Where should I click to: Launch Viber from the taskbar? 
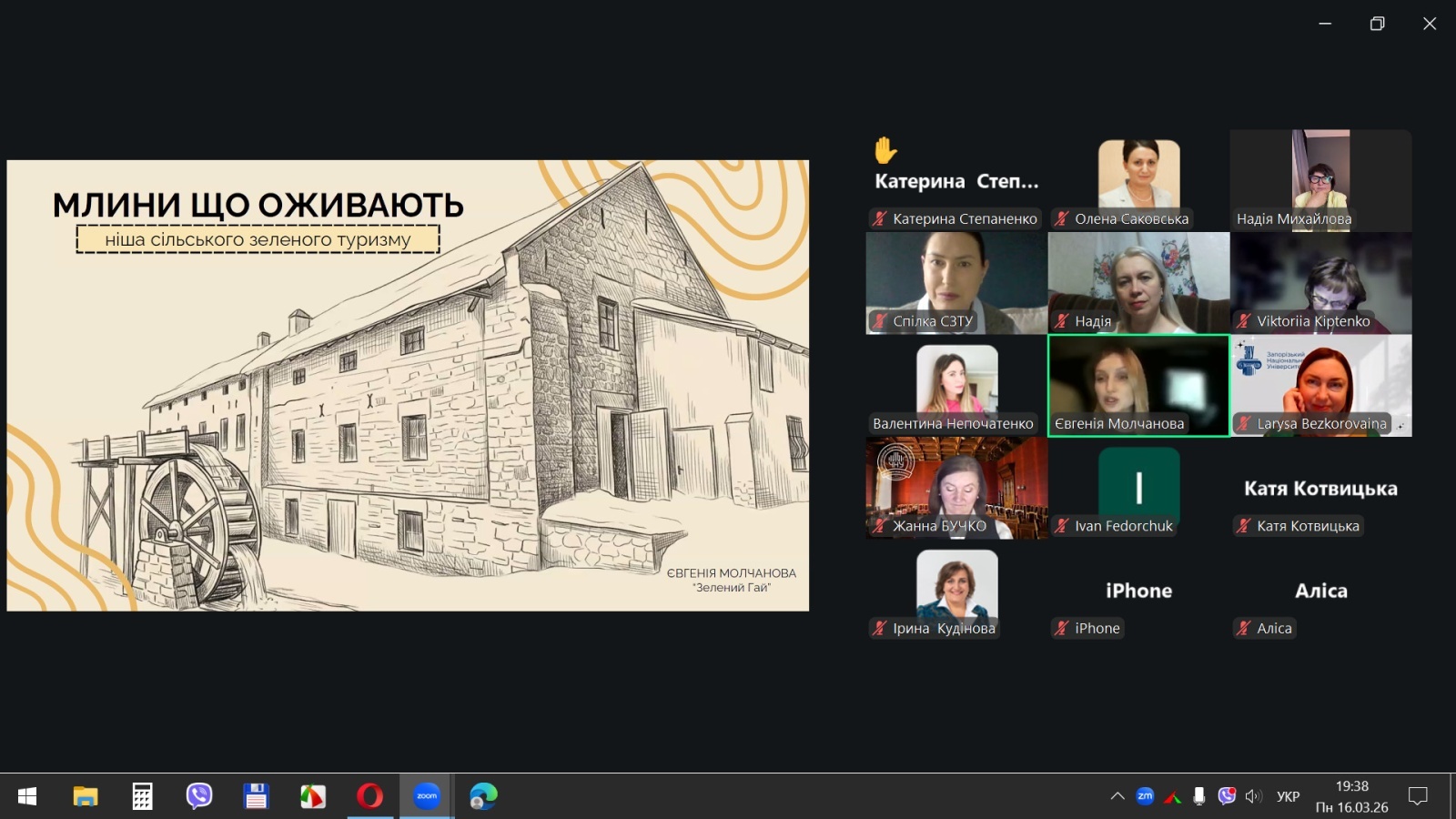click(x=198, y=796)
